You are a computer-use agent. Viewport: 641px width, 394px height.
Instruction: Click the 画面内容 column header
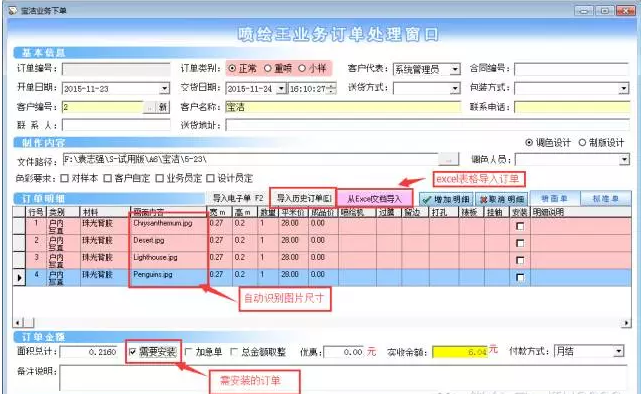169,212
